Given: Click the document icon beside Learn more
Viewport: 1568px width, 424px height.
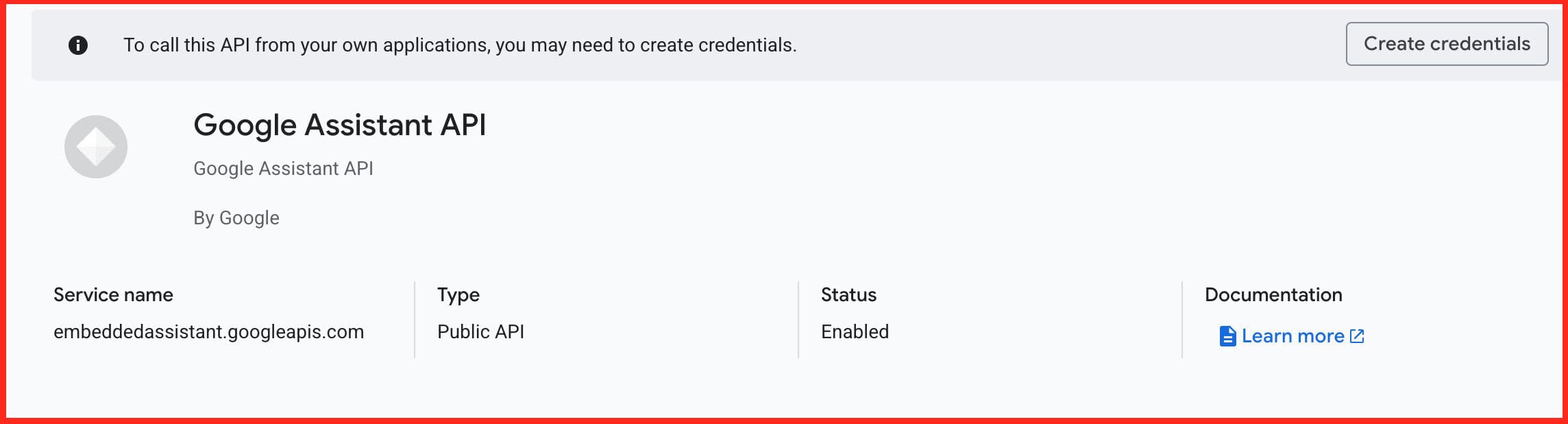Looking at the screenshot, I should pyautogui.click(x=1227, y=336).
